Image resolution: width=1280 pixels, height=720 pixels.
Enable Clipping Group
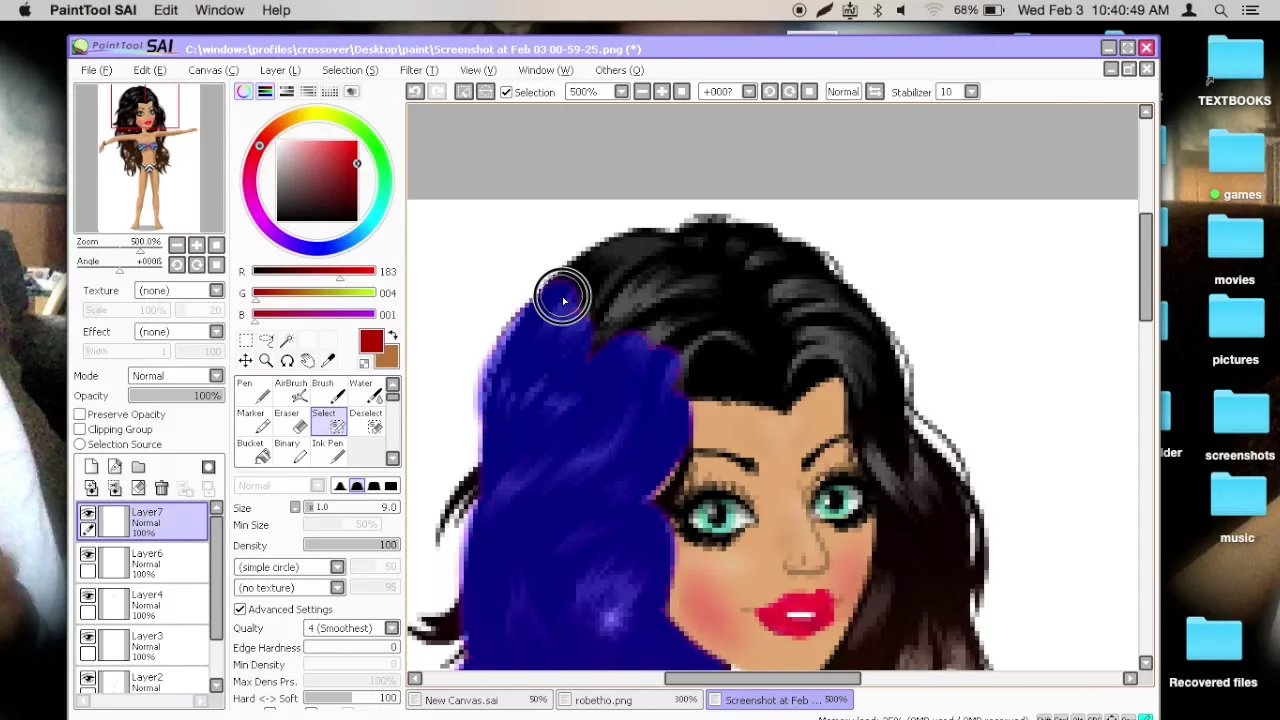tap(80, 429)
